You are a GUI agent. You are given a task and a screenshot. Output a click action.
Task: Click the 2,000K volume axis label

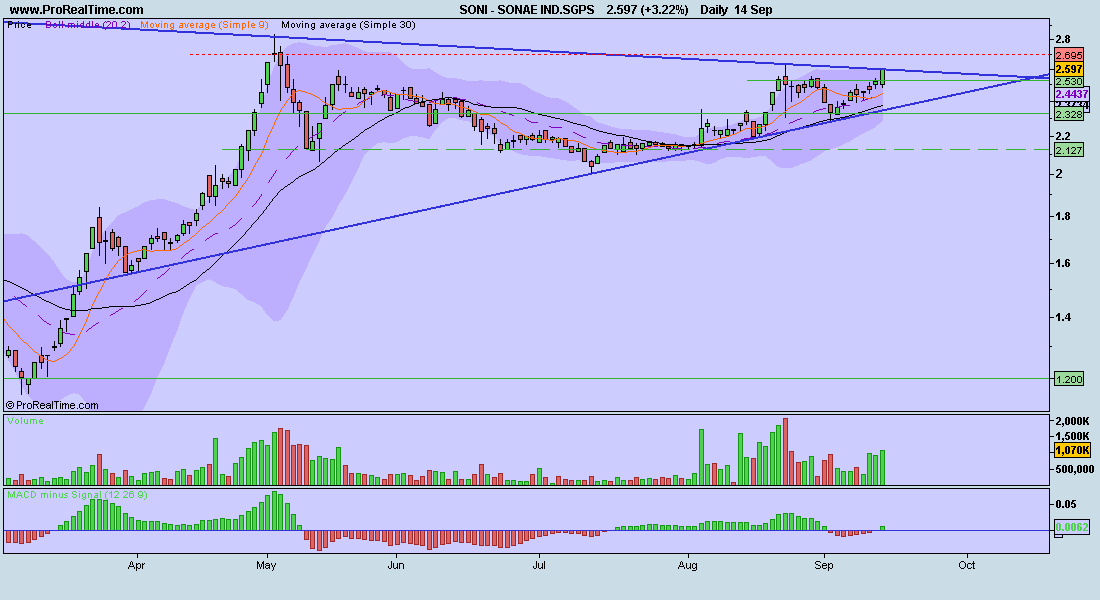tap(1073, 422)
